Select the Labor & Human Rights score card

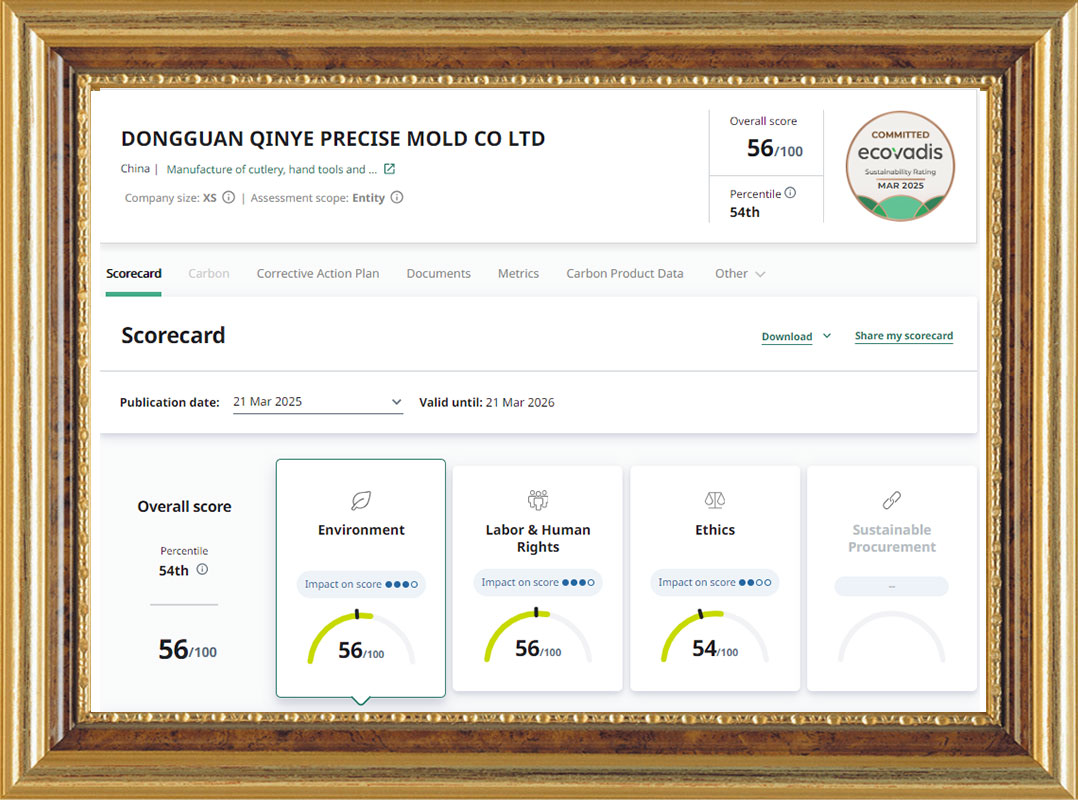click(538, 578)
